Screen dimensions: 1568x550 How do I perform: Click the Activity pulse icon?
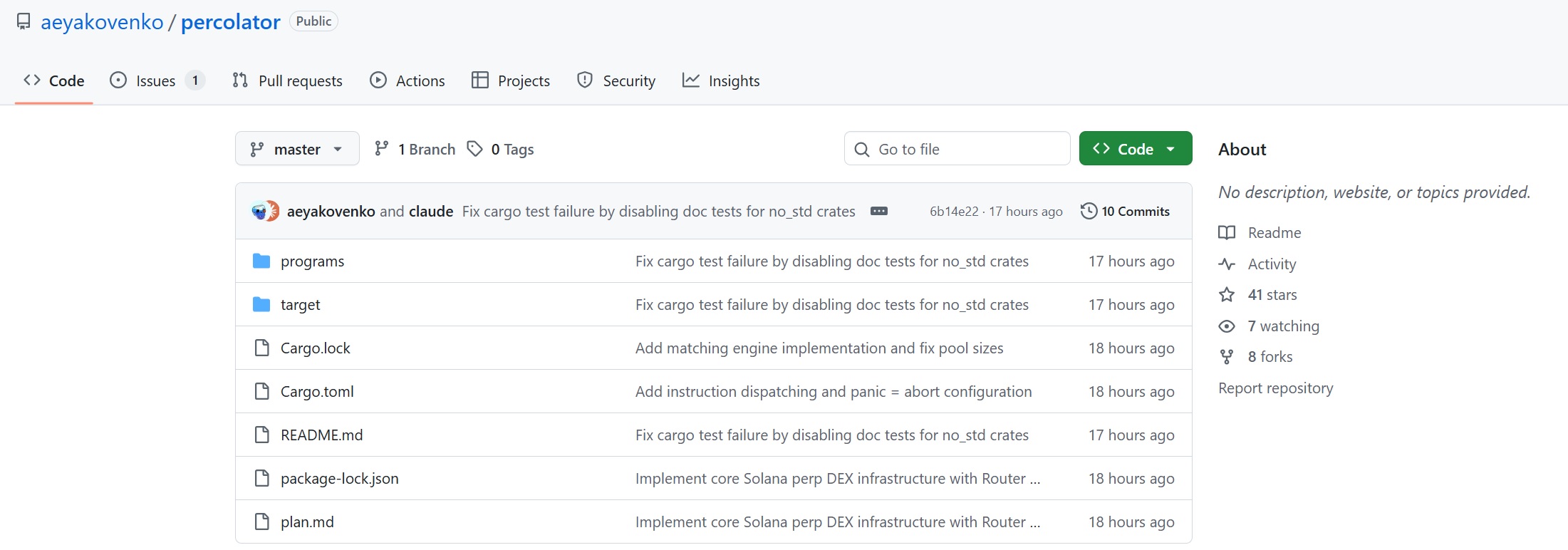coord(1226,264)
